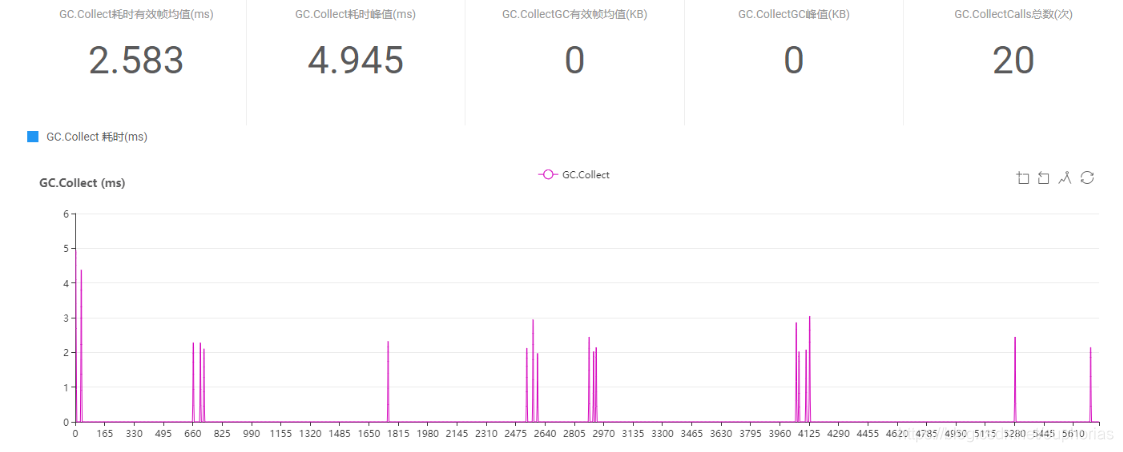This screenshot has width=1123, height=452.
Task: Select the GC.Collect耗时有效帧均值(ms) title
Action: pyautogui.click(x=136, y=14)
